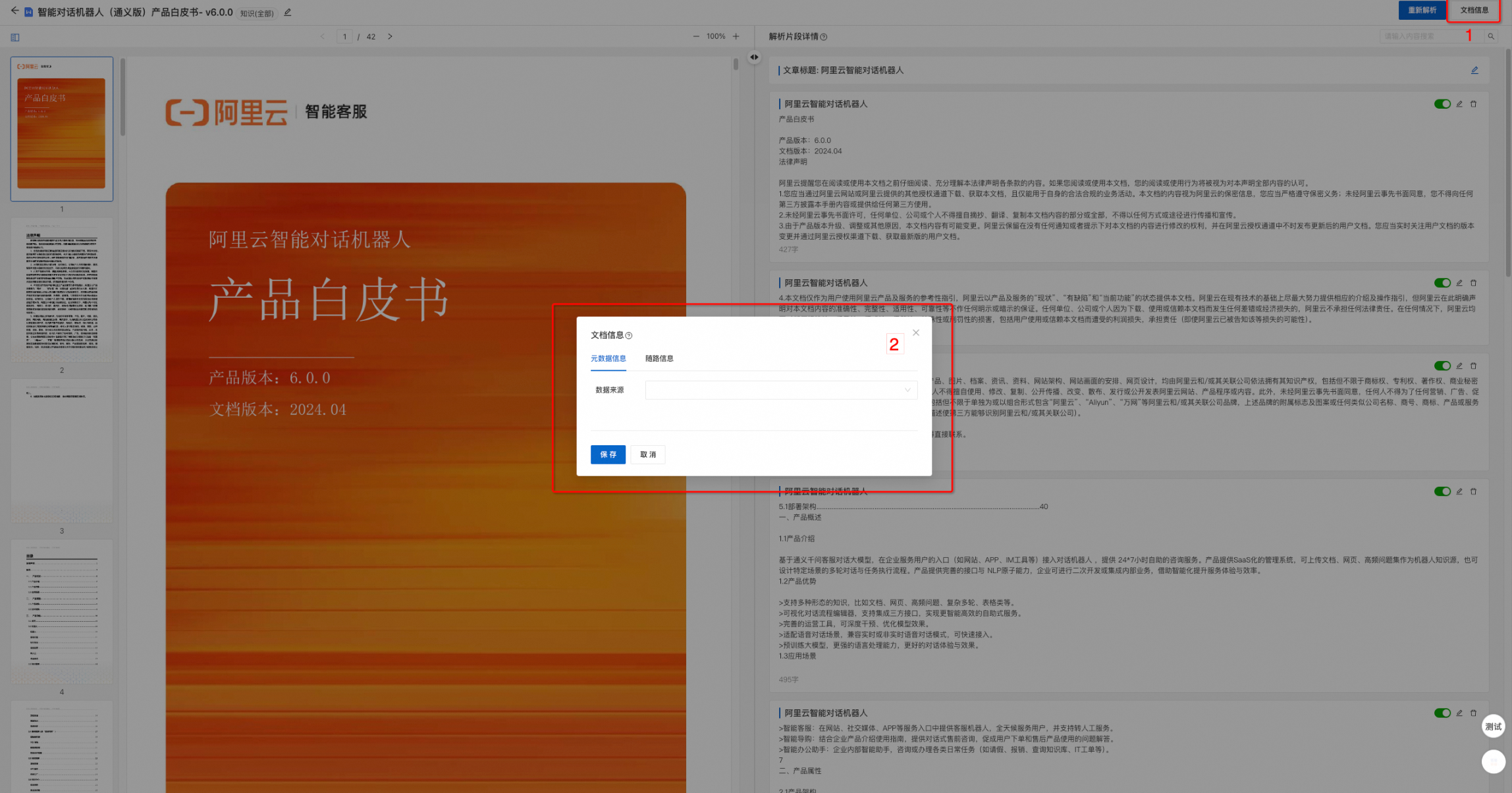Image resolution: width=1512 pixels, height=793 pixels.
Task: Edit the article title 阿里云智能对话机器人
Action: [x=1475, y=70]
